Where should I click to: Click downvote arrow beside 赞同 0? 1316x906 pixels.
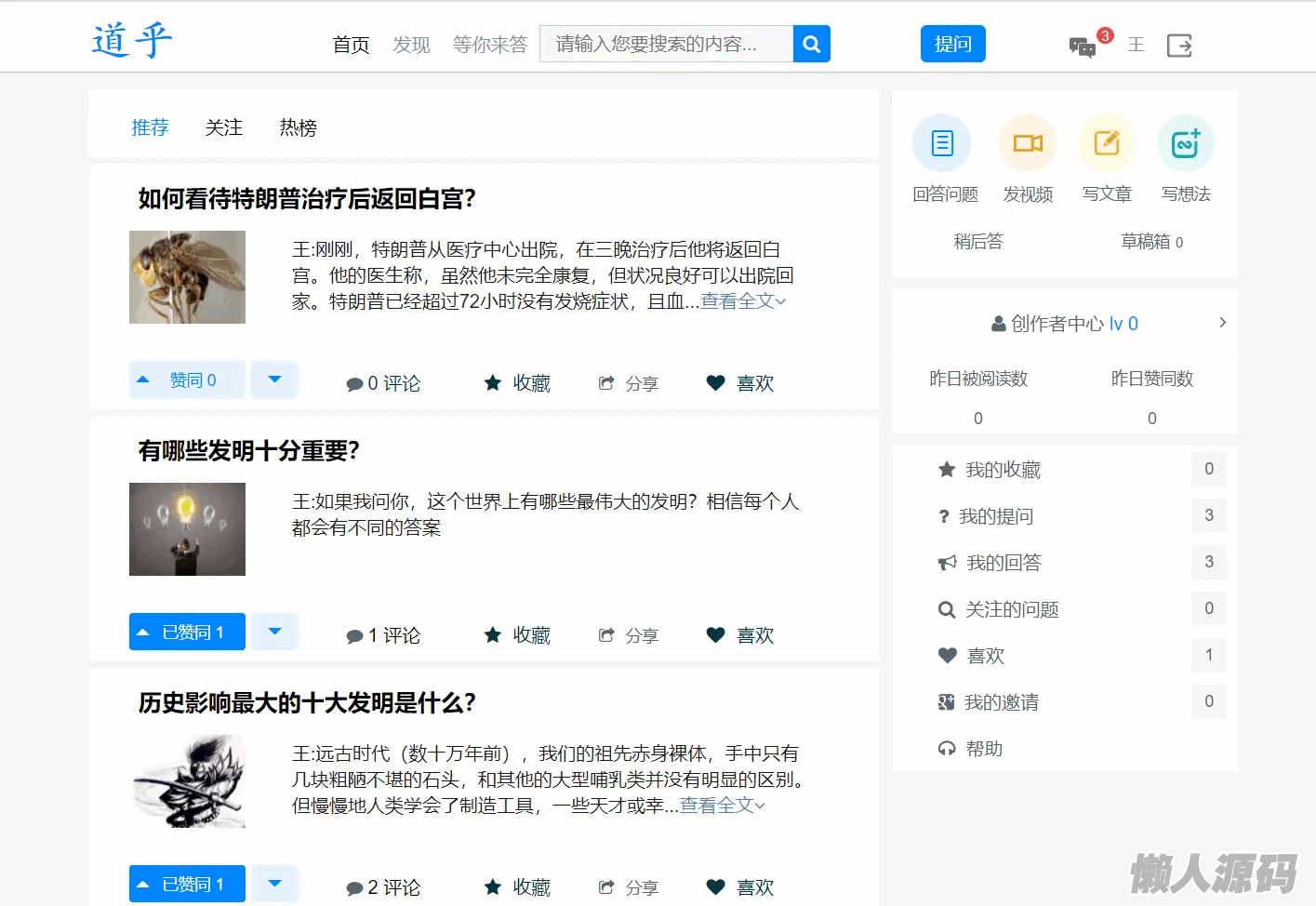click(274, 380)
